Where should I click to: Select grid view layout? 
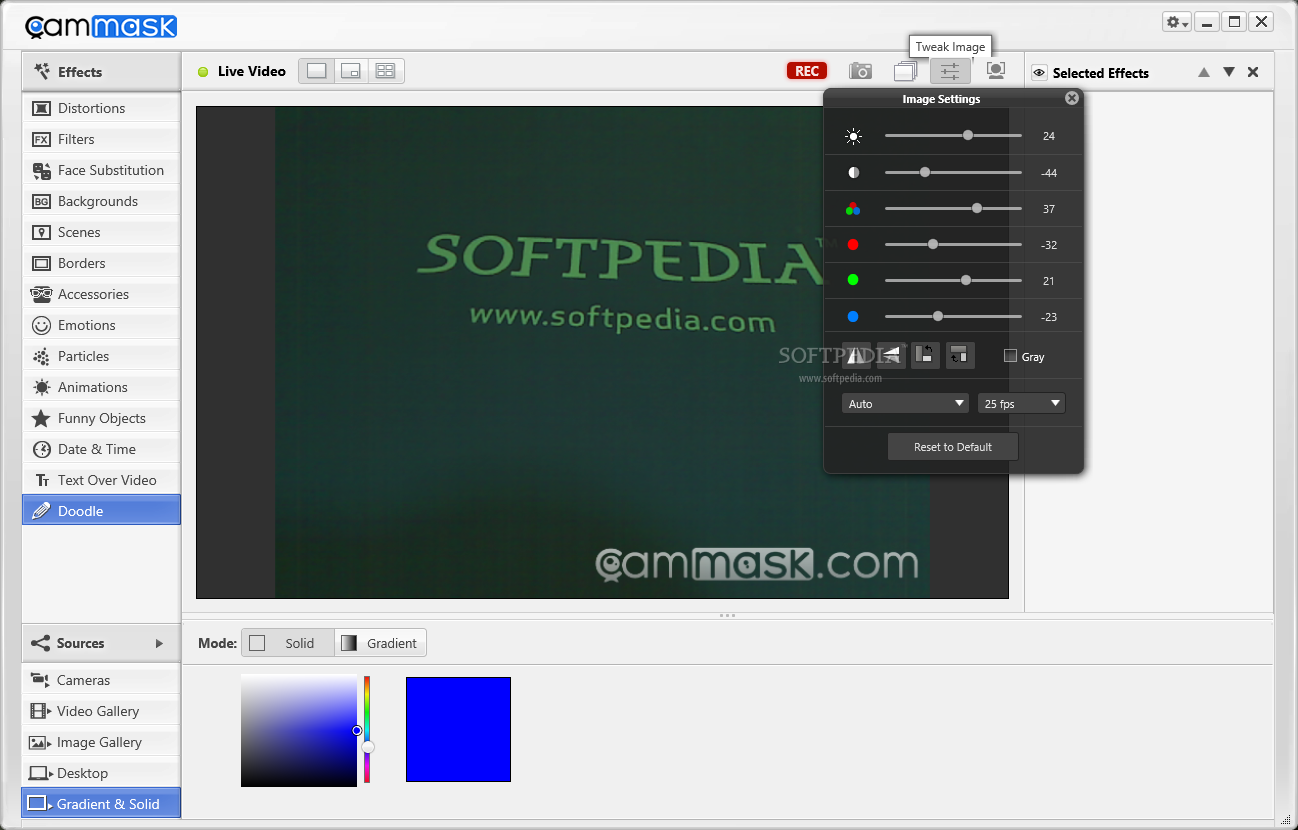tap(385, 71)
